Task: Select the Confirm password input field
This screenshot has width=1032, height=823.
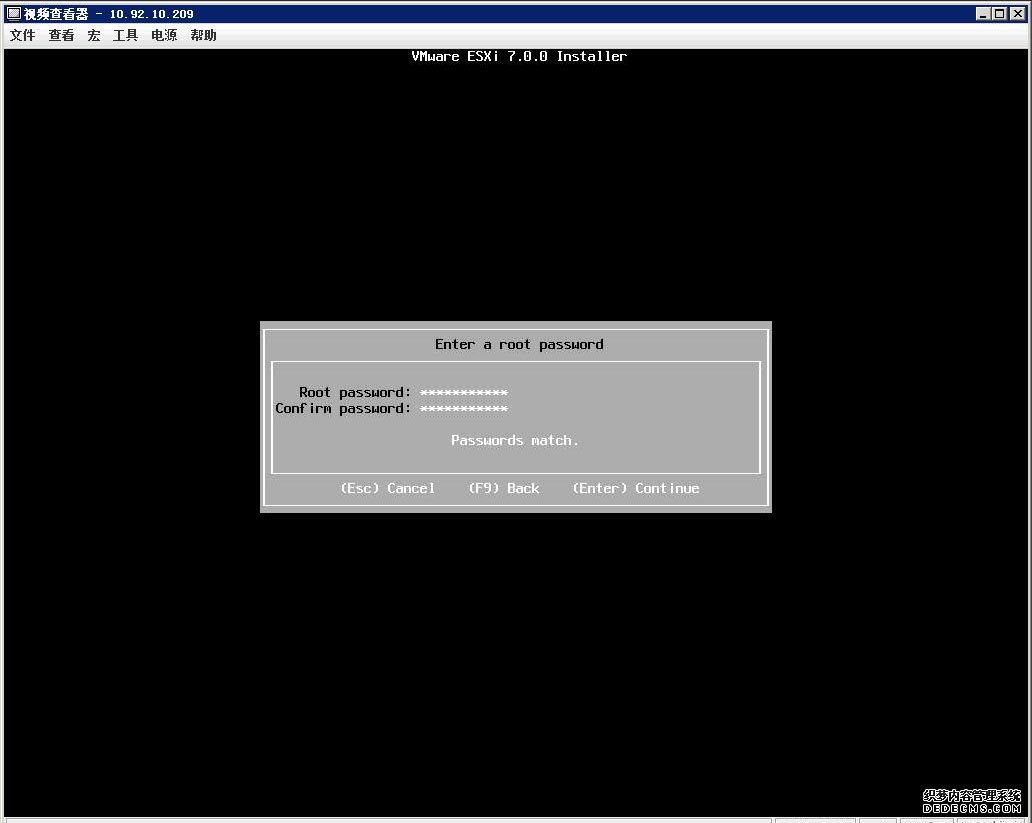Action: (464, 408)
